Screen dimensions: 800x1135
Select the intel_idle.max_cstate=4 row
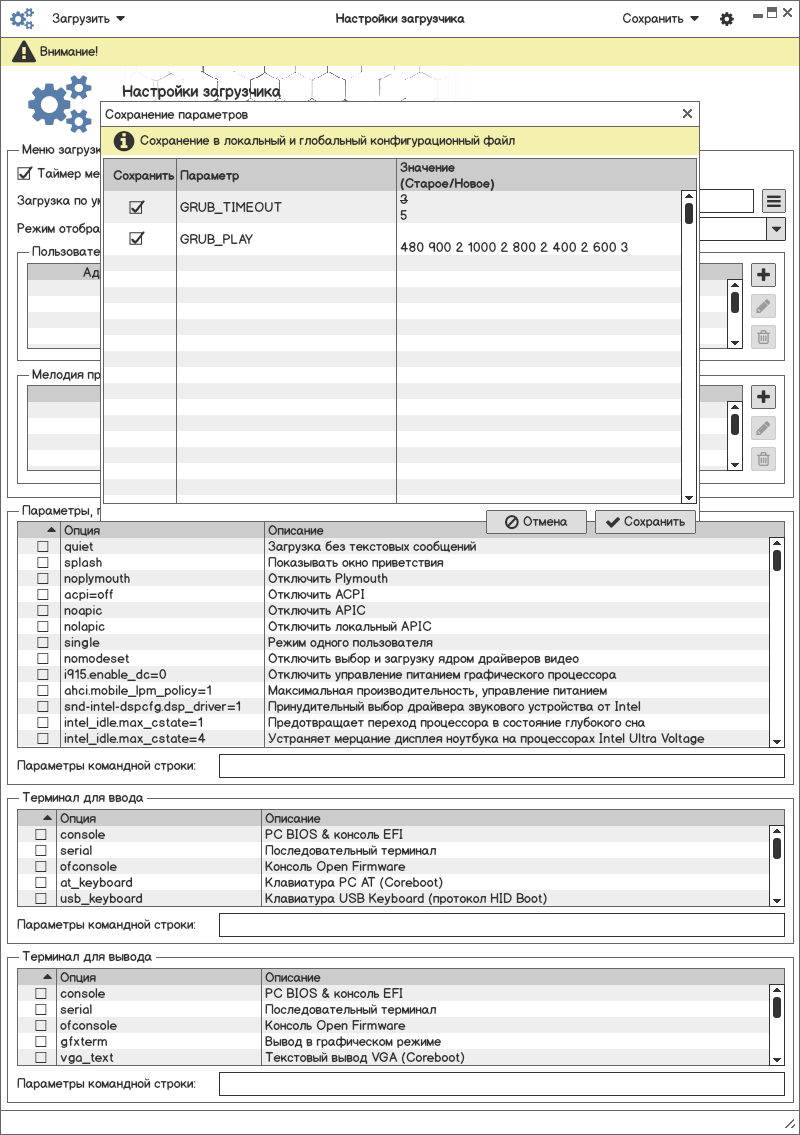point(393,738)
